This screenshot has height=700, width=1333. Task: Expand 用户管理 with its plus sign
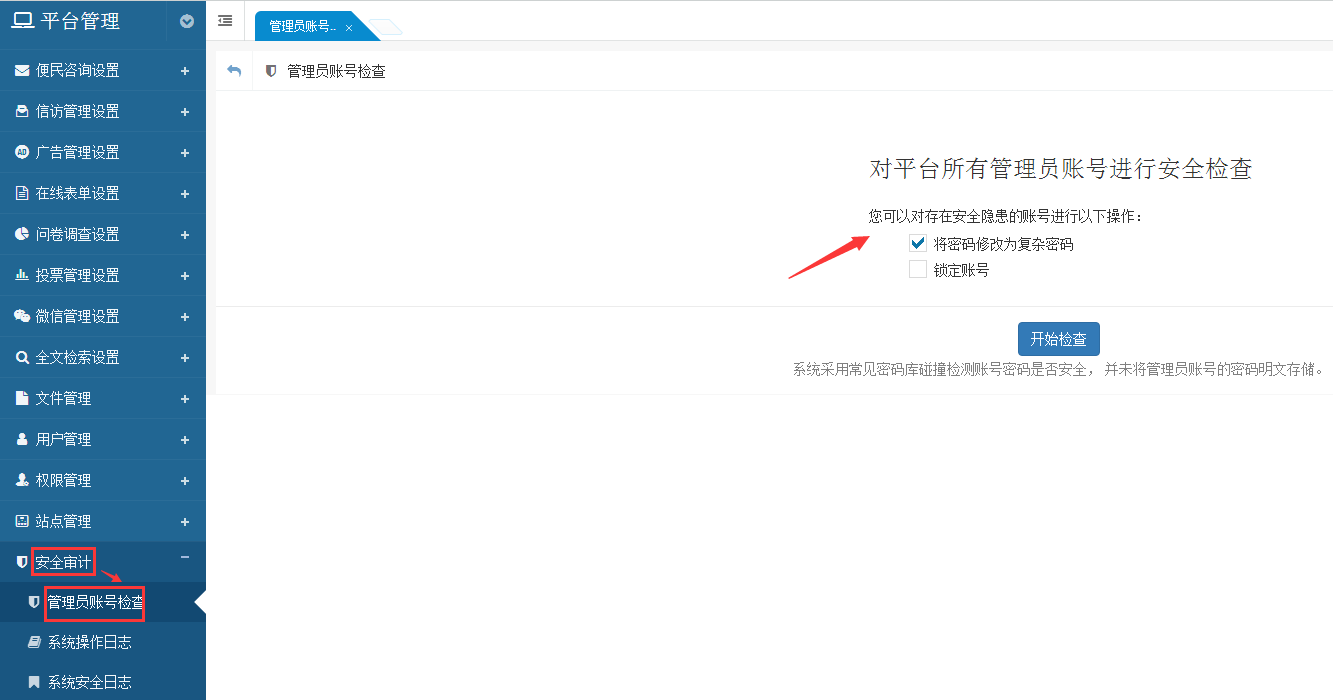click(185, 440)
